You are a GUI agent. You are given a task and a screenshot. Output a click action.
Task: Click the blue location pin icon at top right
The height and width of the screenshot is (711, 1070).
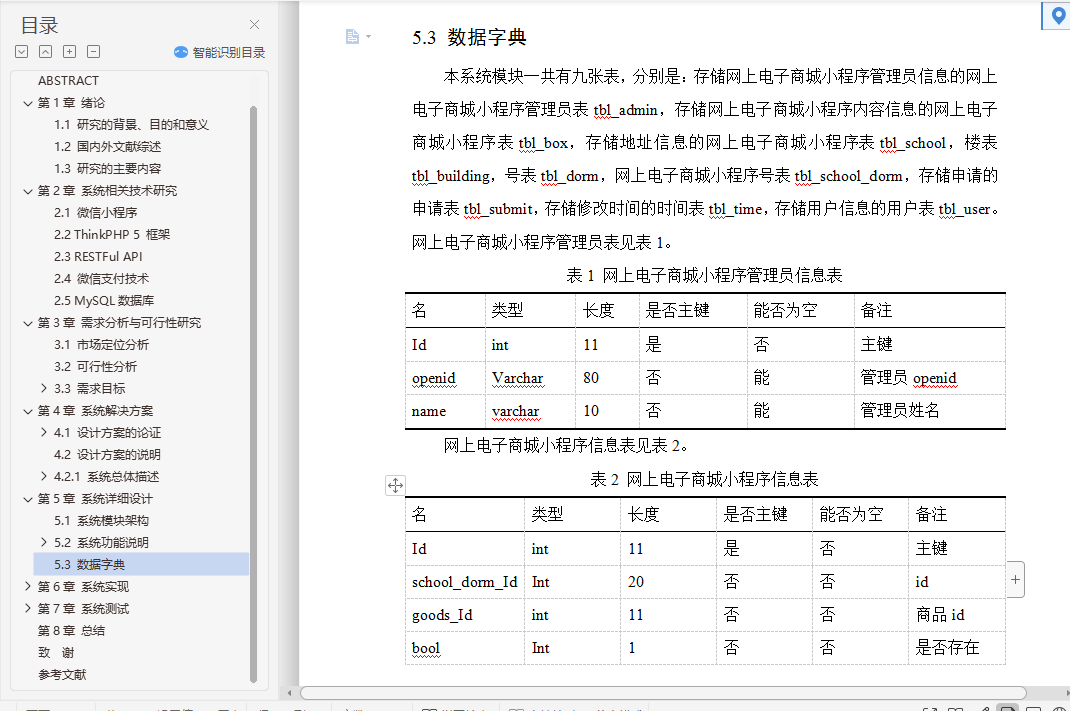1058,16
